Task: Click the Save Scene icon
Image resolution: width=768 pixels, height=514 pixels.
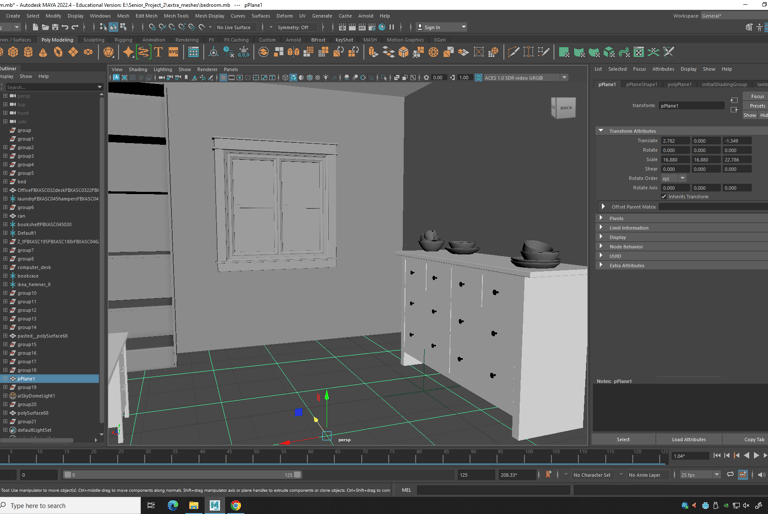Action: (x=55, y=27)
